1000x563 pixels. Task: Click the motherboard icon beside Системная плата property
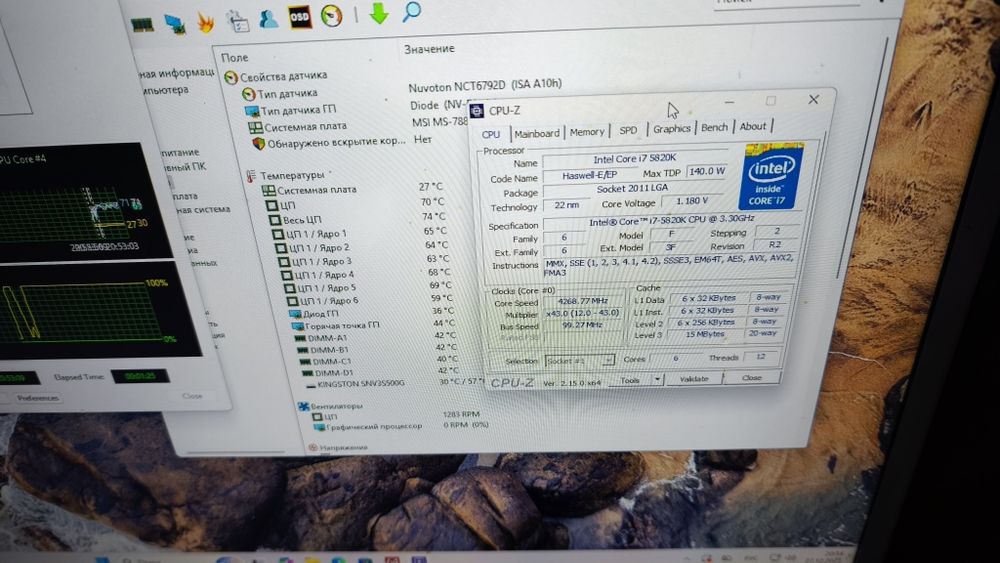click(255, 128)
